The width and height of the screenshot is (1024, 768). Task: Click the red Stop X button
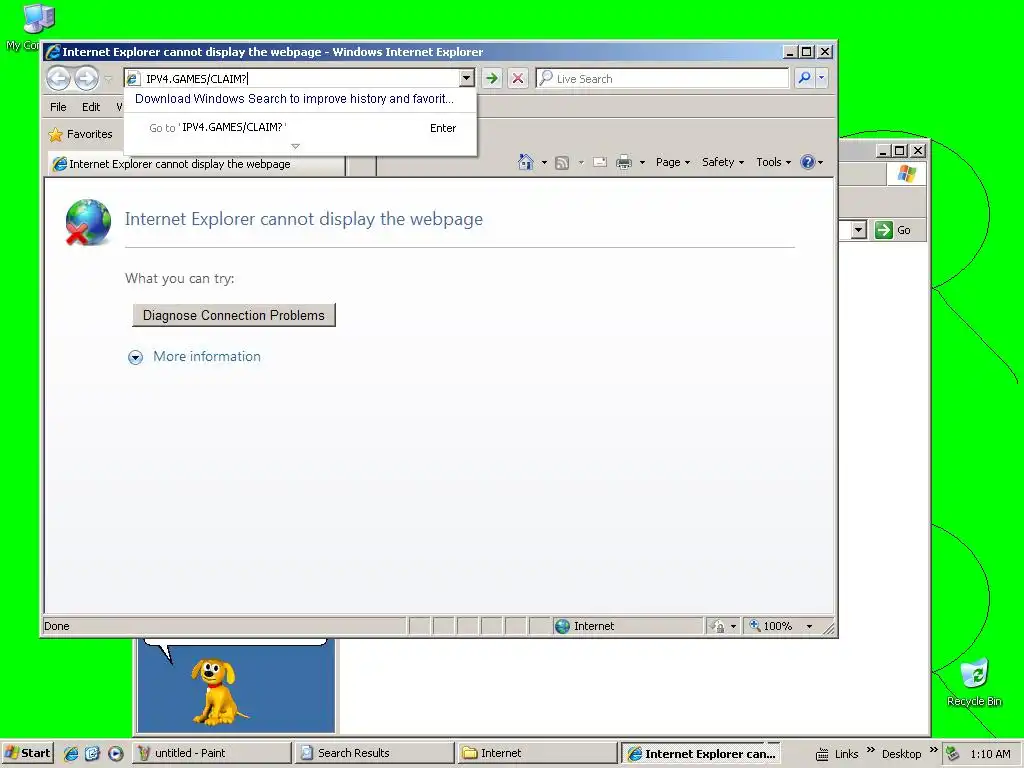[x=518, y=78]
